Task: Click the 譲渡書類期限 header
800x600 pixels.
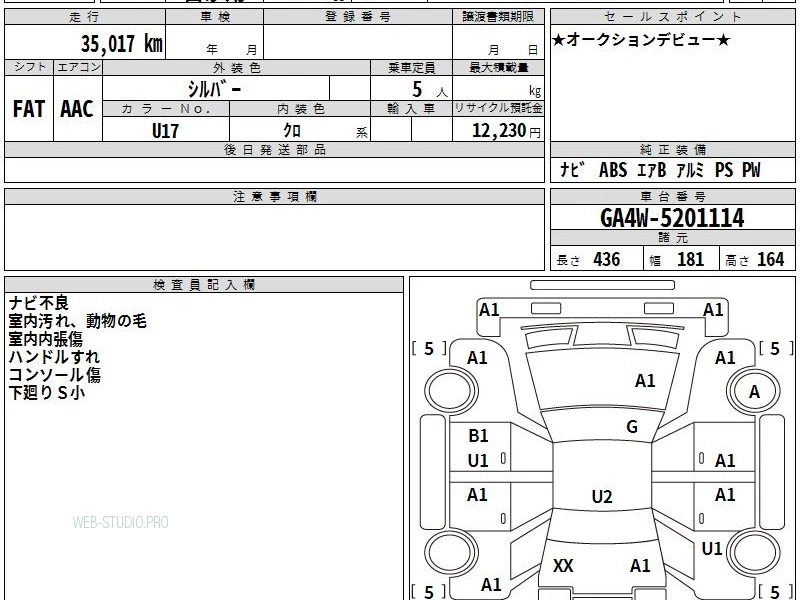Action: (498, 17)
